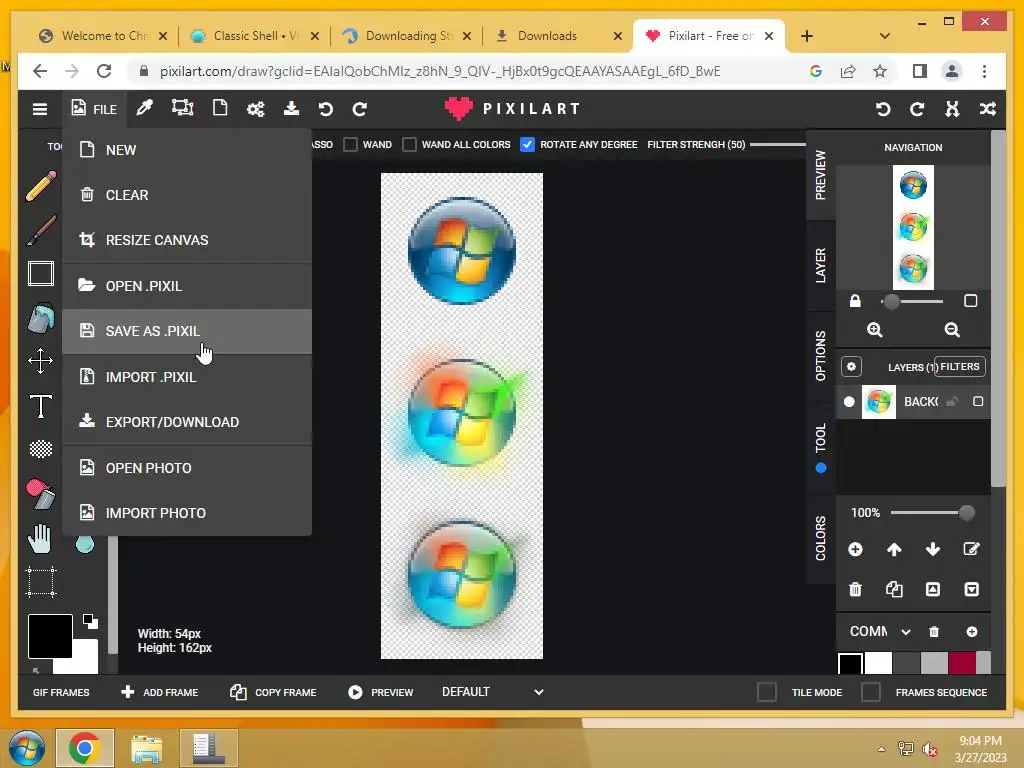
Task: Select the hand pan tool
Action: click(39, 539)
